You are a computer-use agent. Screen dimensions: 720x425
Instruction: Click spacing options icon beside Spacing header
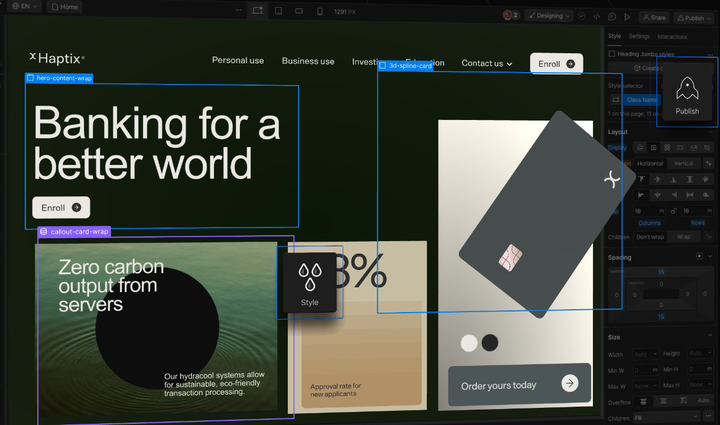point(699,256)
